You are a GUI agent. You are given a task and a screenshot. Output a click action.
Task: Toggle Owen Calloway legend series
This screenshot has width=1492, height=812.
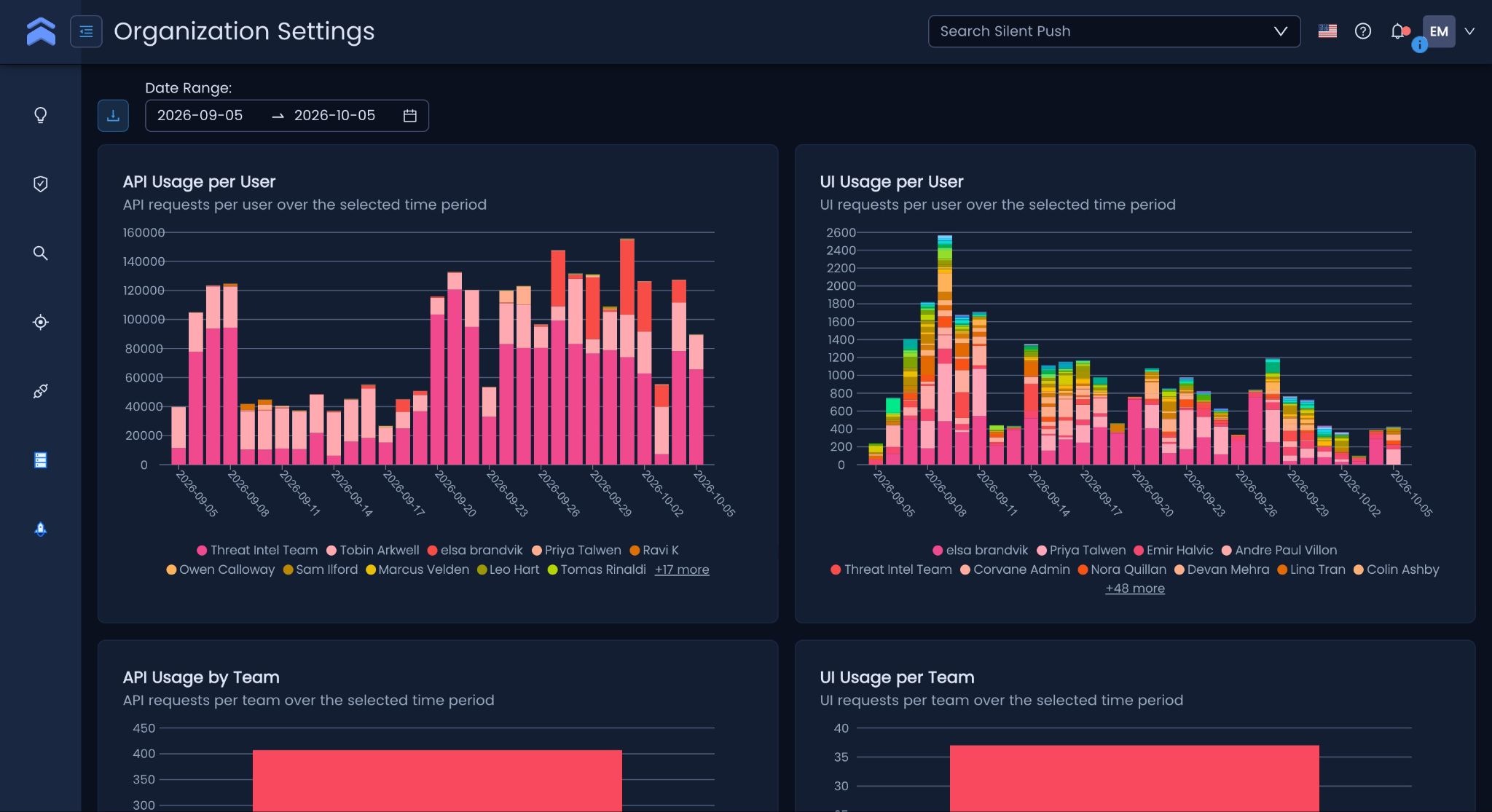tap(221, 569)
